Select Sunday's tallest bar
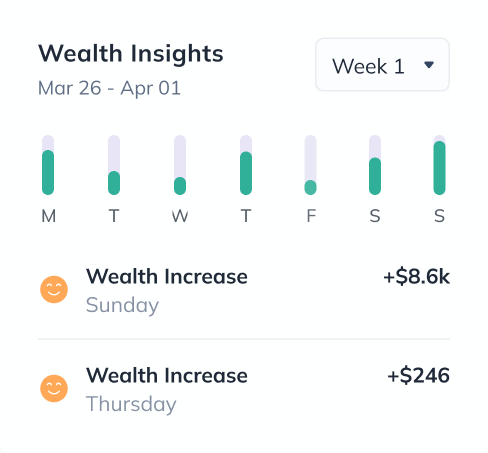Image resolution: width=488 pixels, height=453 pixels. [x=439, y=165]
